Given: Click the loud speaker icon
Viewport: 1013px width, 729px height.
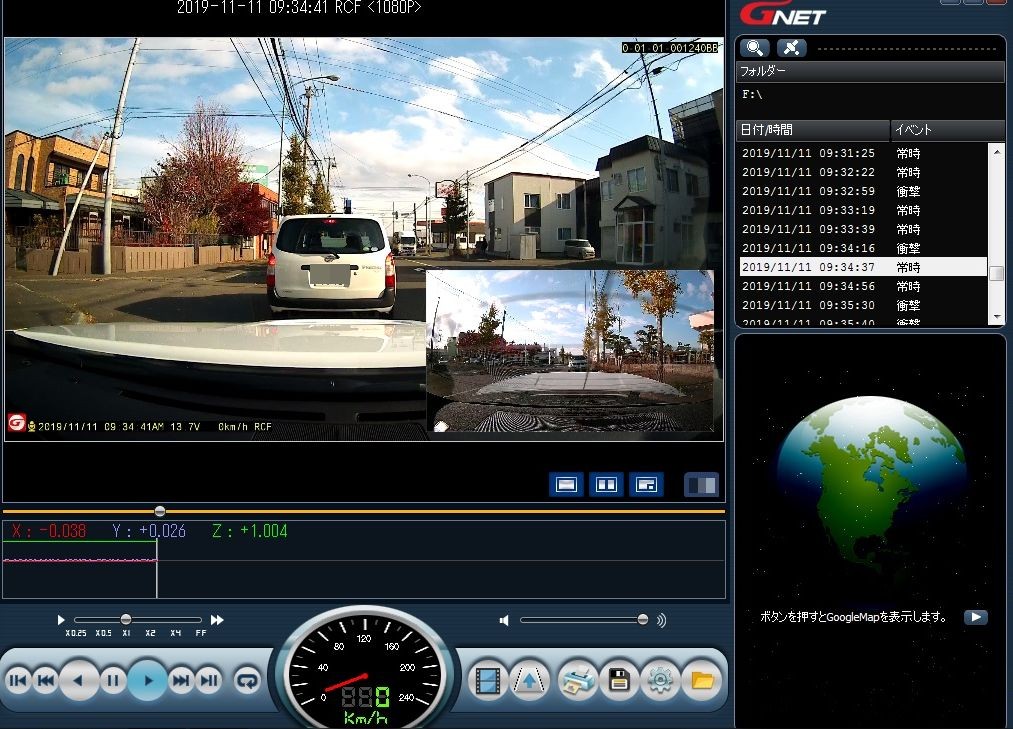Looking at the screenshot, I should (x=661, y=620).
